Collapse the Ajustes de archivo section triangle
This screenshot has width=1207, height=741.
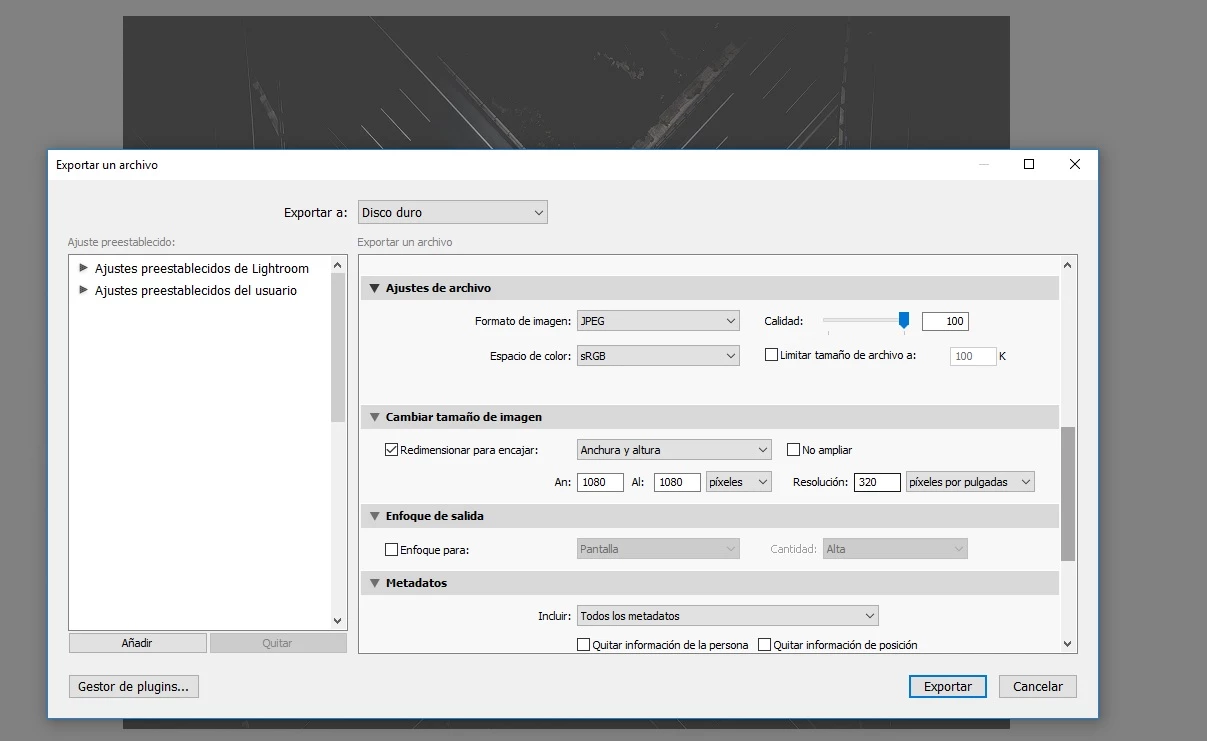pyautogui.click(x=375, y=288)
